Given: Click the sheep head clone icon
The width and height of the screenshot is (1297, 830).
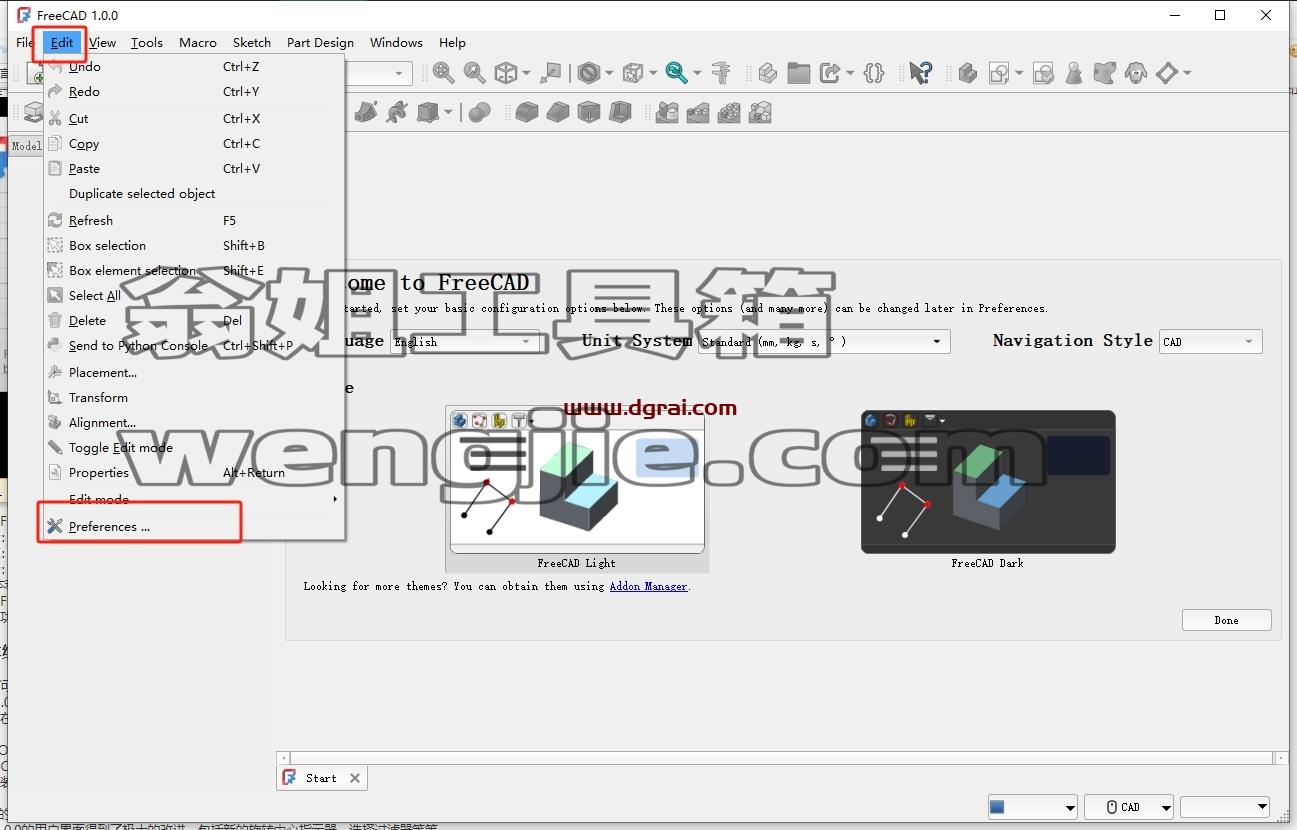Looking at the screenshot, I should click(1135, 73).
